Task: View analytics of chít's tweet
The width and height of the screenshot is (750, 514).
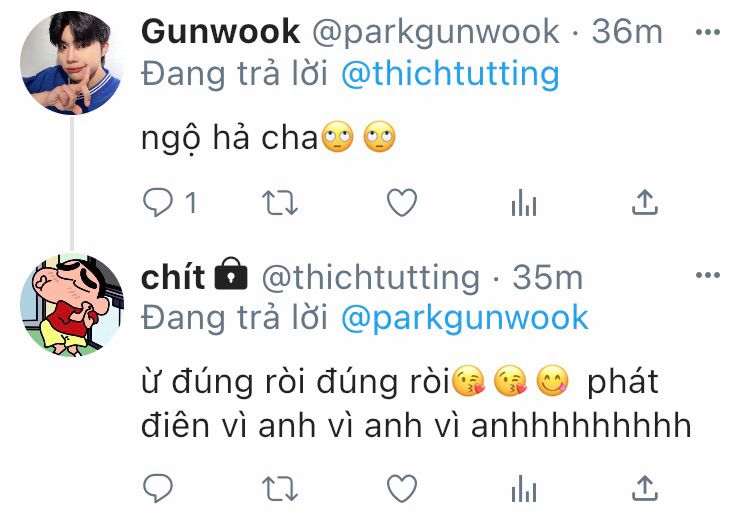Action: (x=524, y=489)
